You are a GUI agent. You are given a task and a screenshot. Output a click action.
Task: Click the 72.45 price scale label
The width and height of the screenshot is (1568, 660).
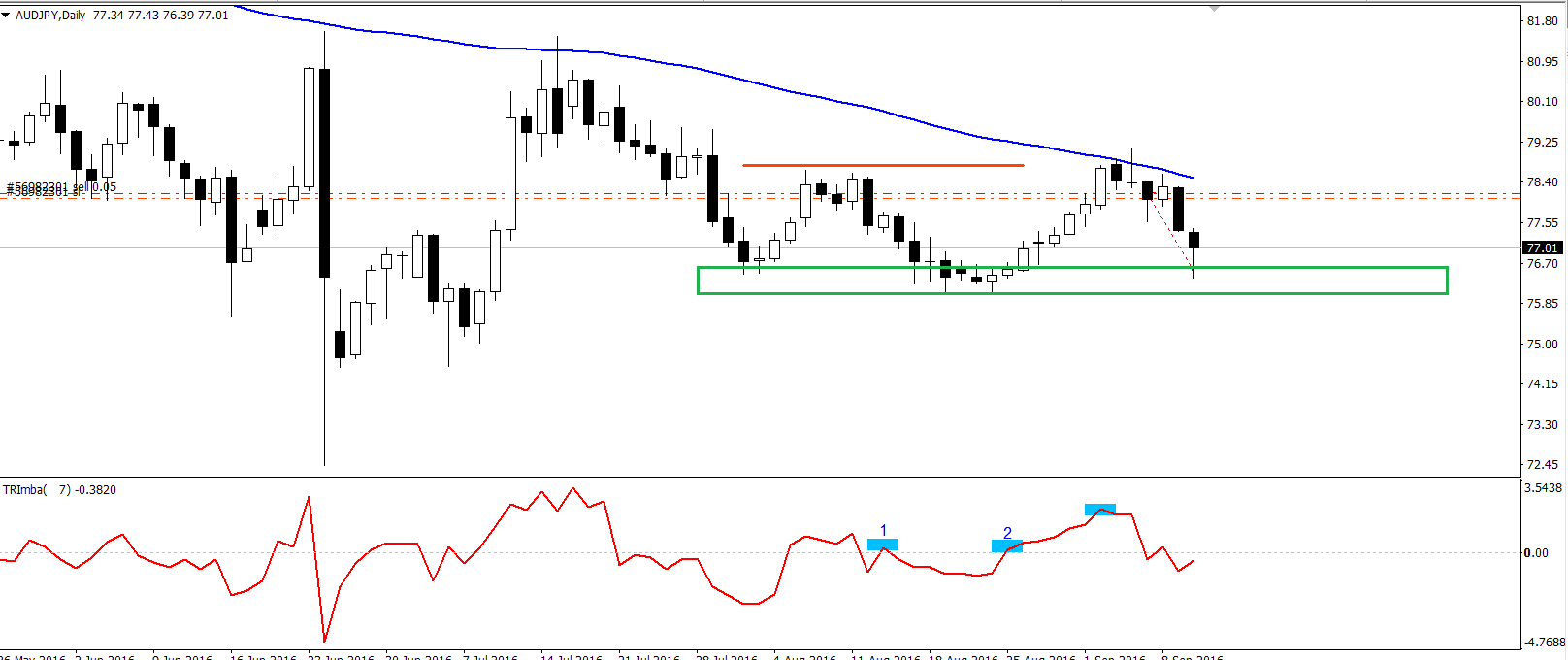click(1543, 465)
